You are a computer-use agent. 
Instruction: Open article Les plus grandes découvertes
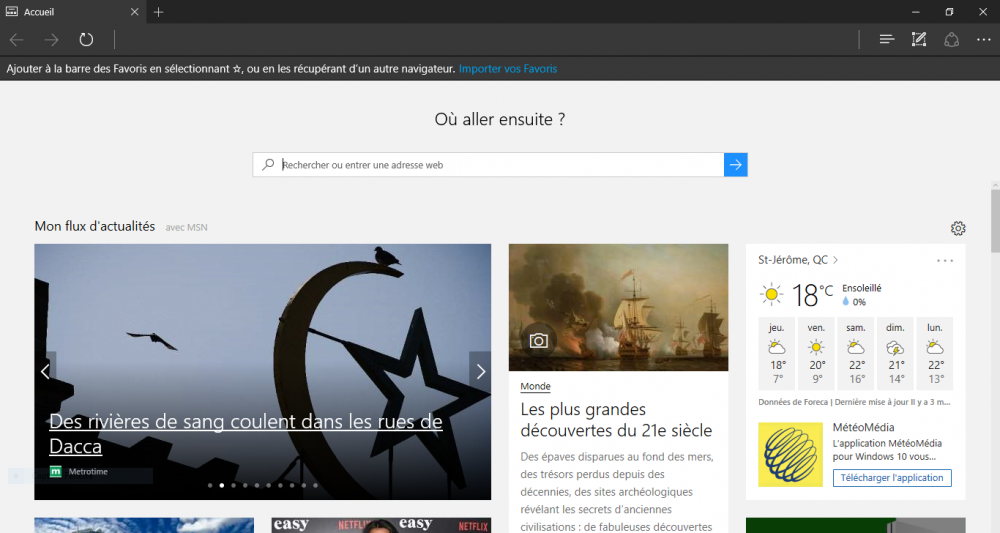coord(616,420)
